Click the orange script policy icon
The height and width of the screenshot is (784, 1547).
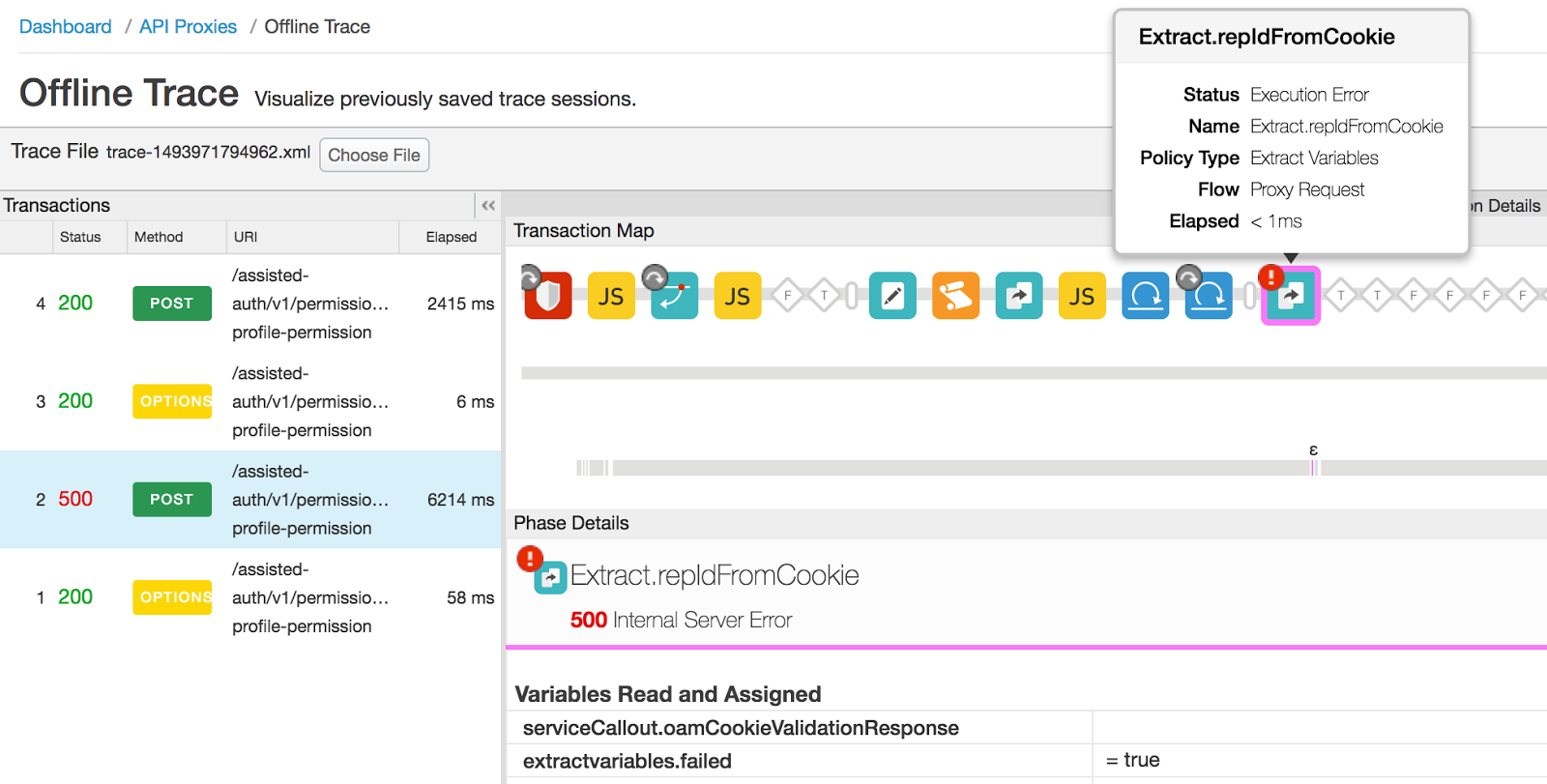point(955,296)
